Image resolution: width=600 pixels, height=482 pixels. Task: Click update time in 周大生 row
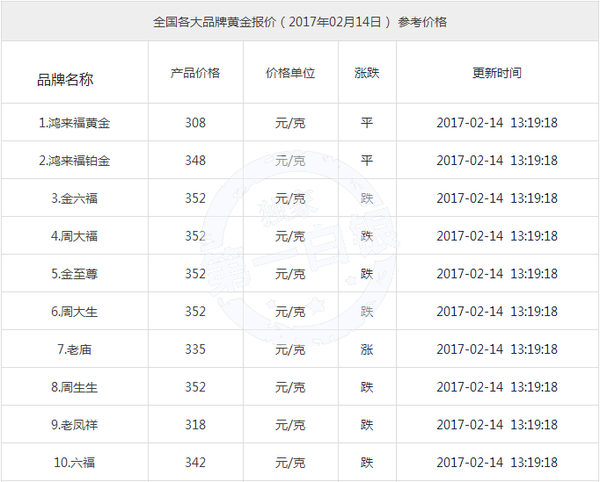(497, 311)
